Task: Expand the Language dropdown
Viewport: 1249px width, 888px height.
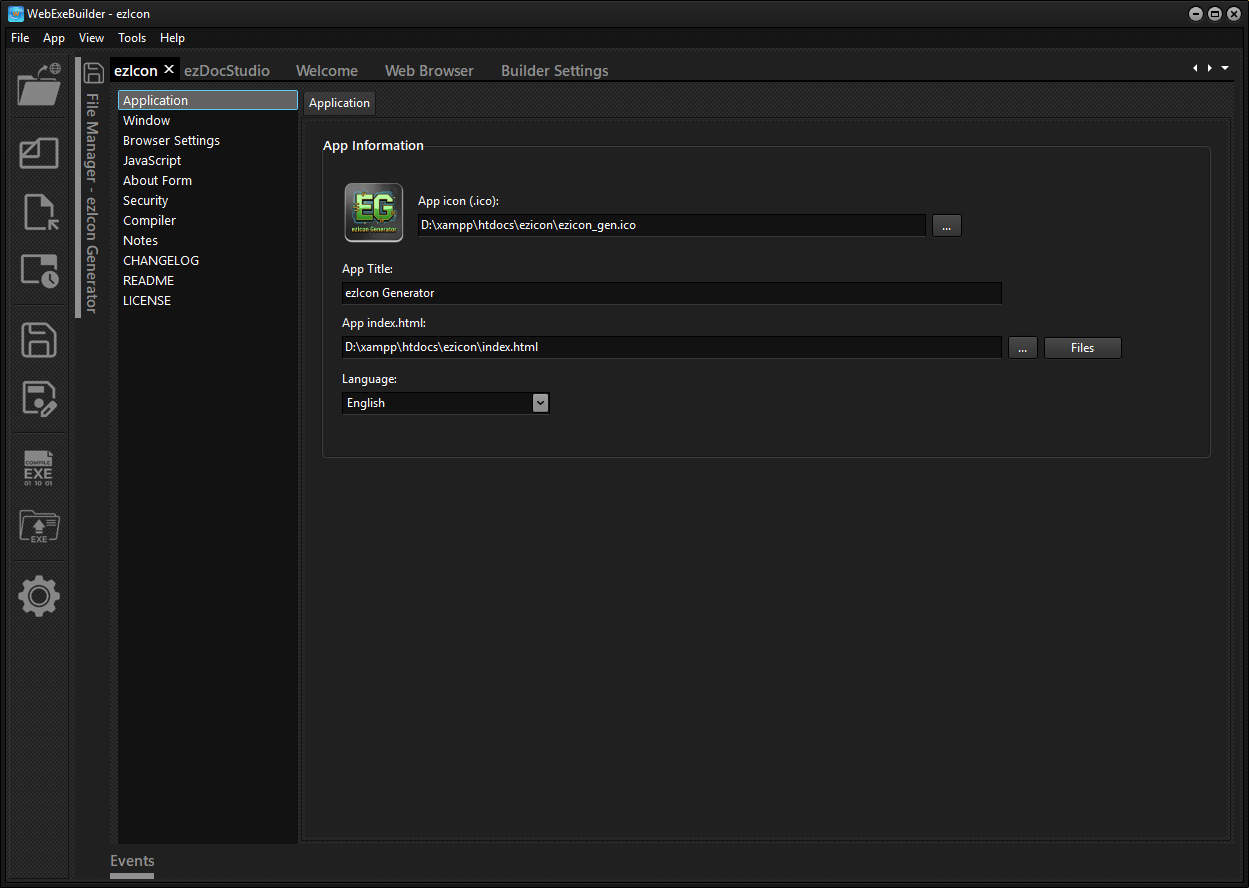Action: tap(540, 403)
